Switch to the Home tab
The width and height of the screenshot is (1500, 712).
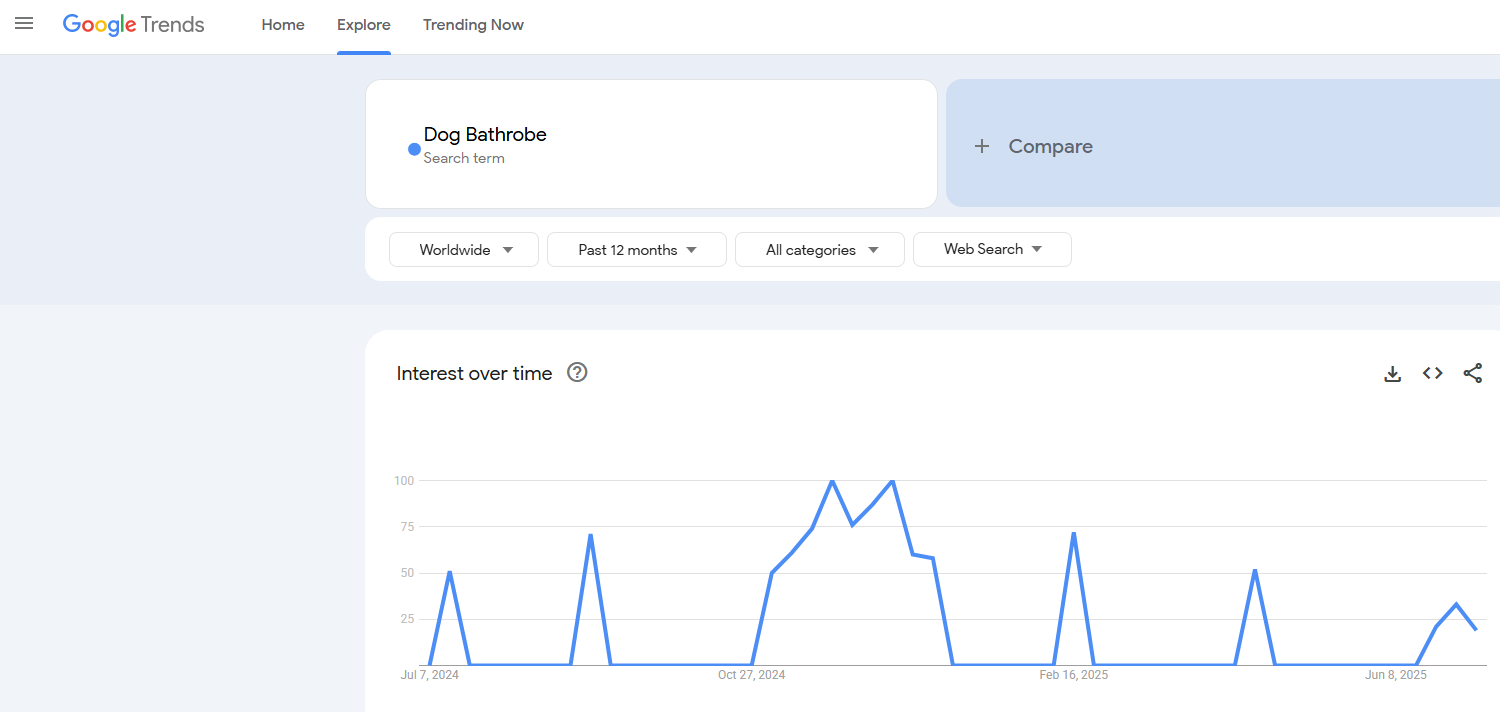click(283, 25)
